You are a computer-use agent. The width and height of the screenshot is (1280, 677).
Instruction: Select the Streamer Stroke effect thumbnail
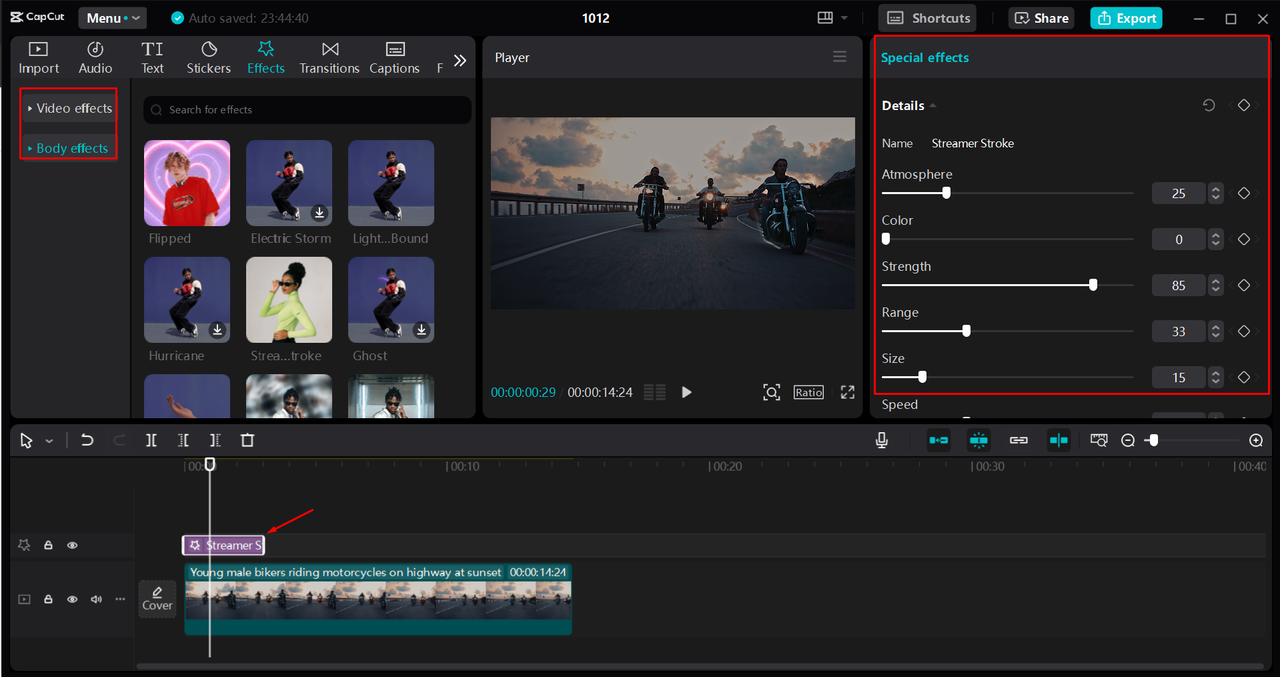point(289,300)
